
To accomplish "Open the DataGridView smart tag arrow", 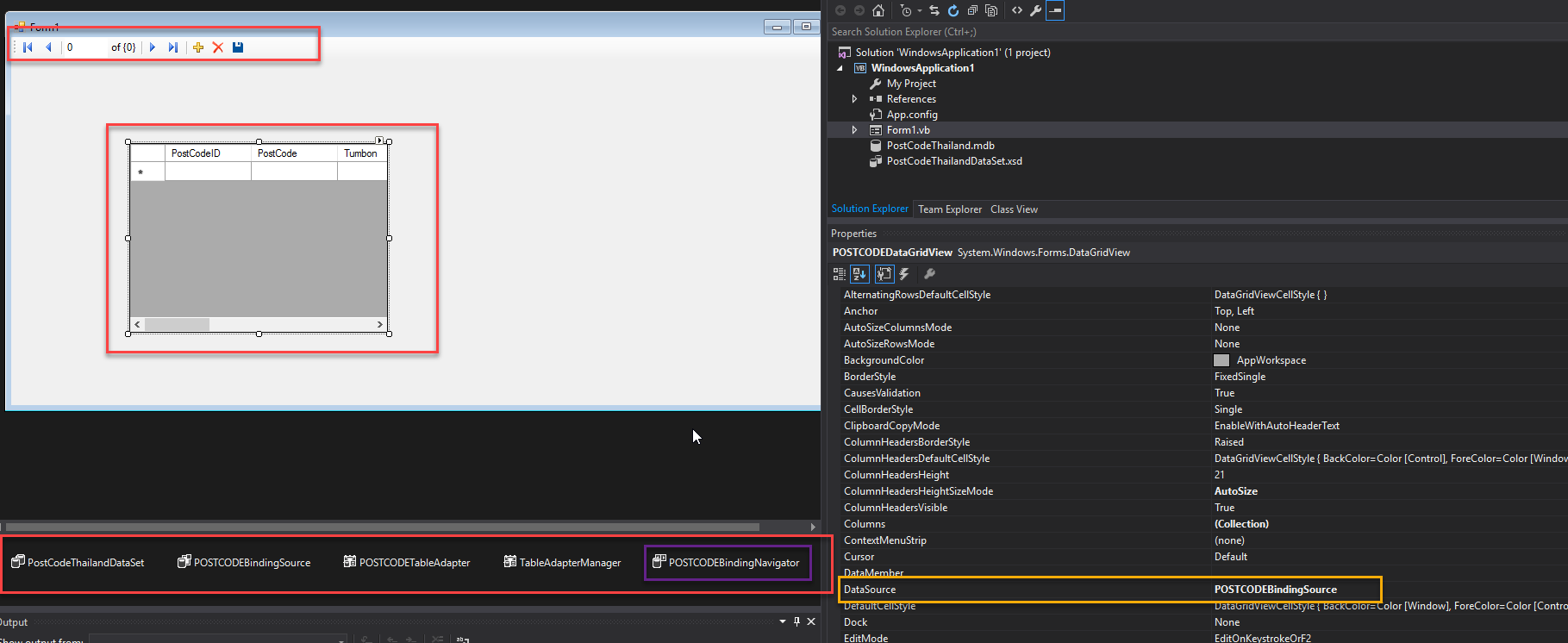I will (x=379, y=140).
